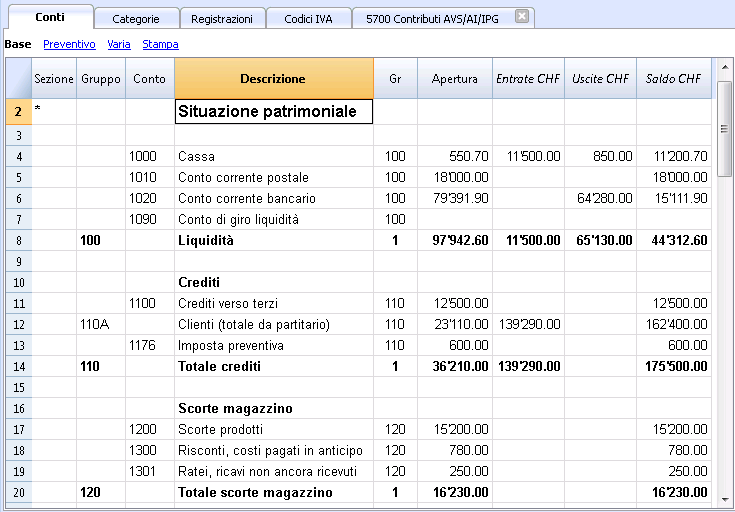This screenshot has height=512, width=735.
Task: Select the Situazione patrimoniale cell
Action: pyautogui.click(x=274, y=112)
